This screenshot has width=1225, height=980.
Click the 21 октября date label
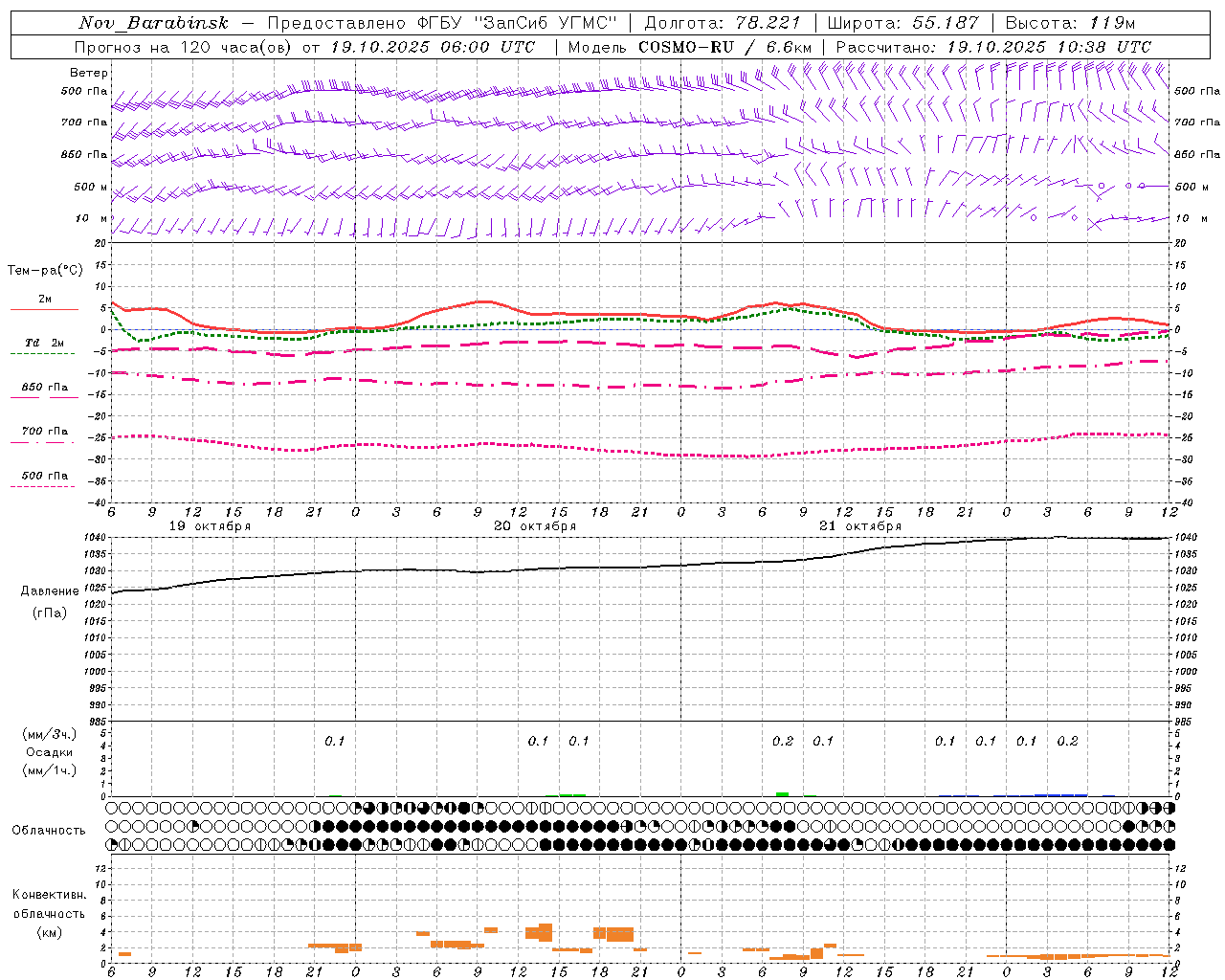click(860, 526)
